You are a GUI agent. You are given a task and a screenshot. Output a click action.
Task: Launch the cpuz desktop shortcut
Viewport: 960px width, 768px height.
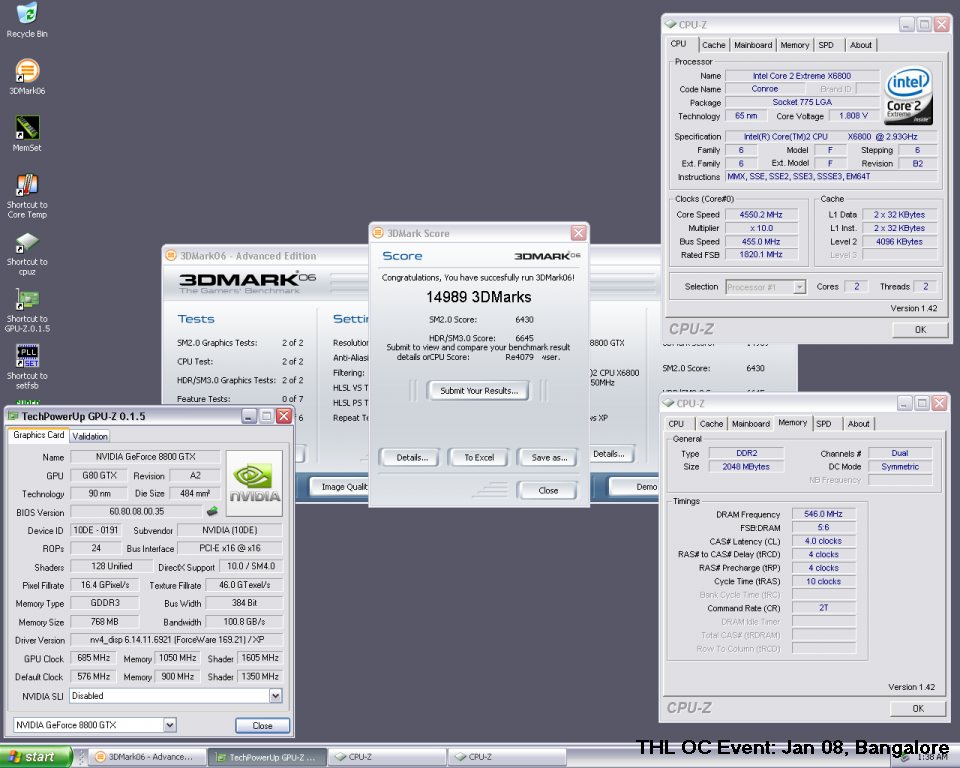[27, 243]
